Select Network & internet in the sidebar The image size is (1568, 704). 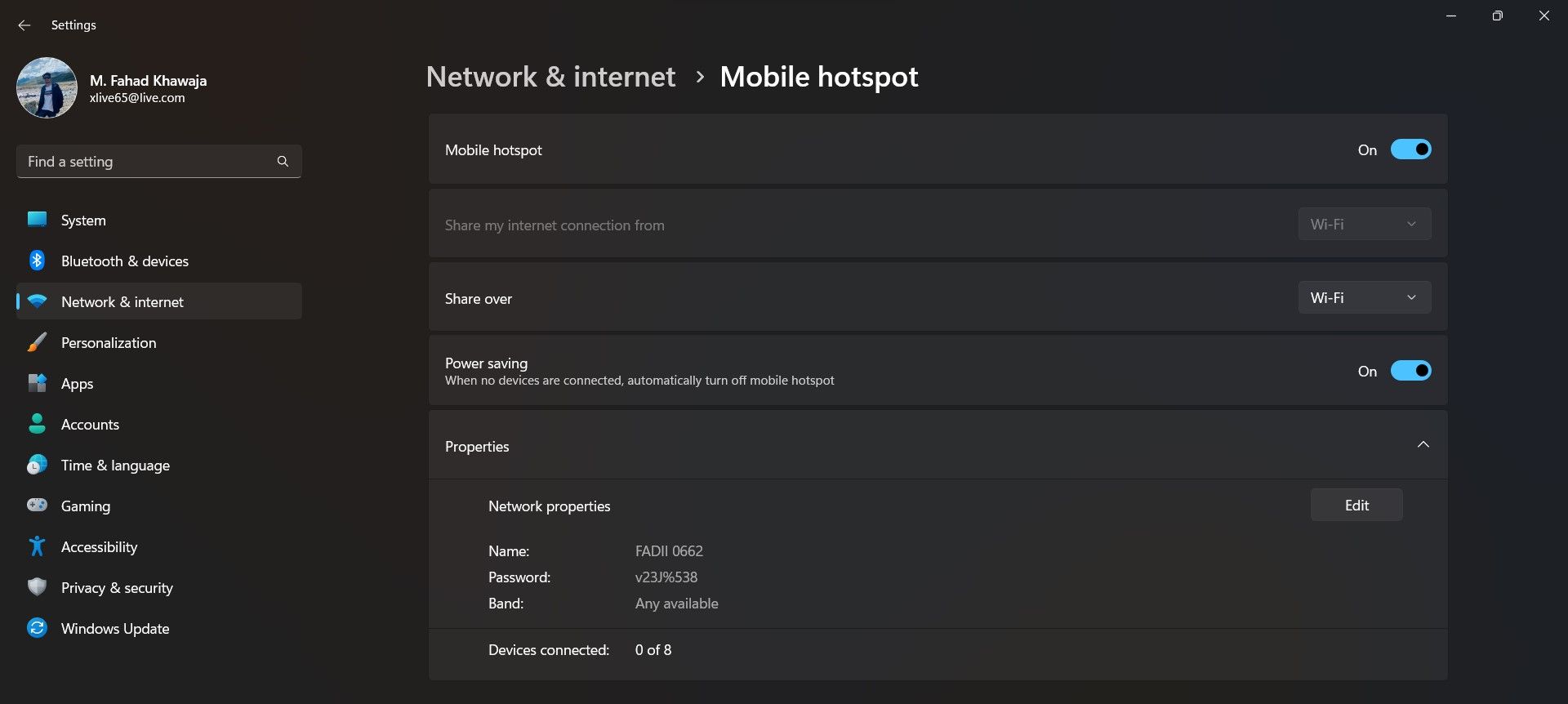(x=122, y=301)
